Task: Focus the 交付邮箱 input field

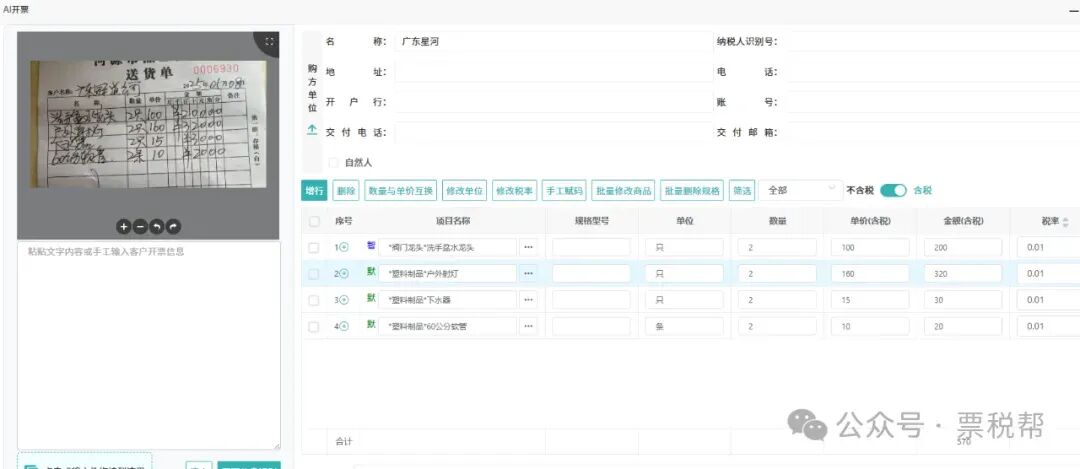Action: click(x=933, y=132)
